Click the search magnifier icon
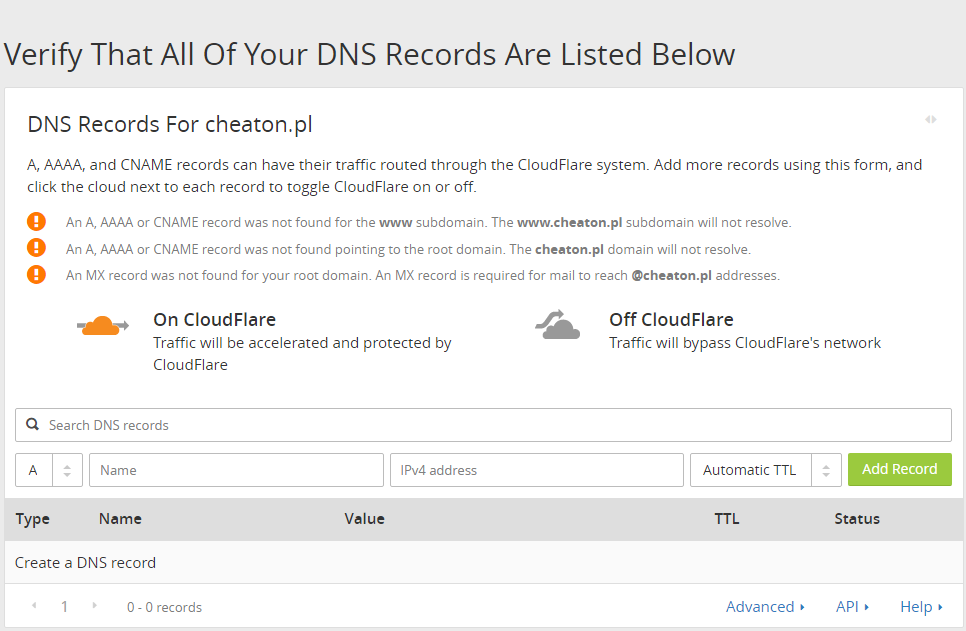 [x=33, y=425]
